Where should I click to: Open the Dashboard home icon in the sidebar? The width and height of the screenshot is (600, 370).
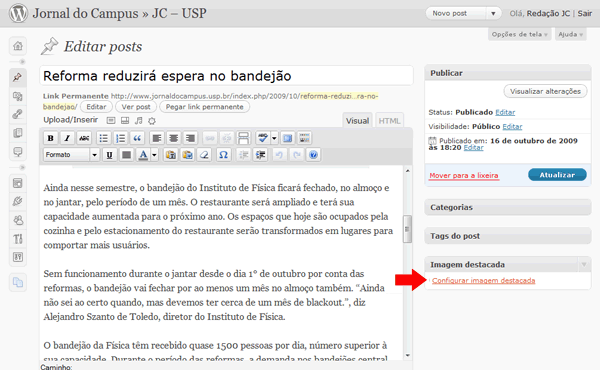pos(18,46)
